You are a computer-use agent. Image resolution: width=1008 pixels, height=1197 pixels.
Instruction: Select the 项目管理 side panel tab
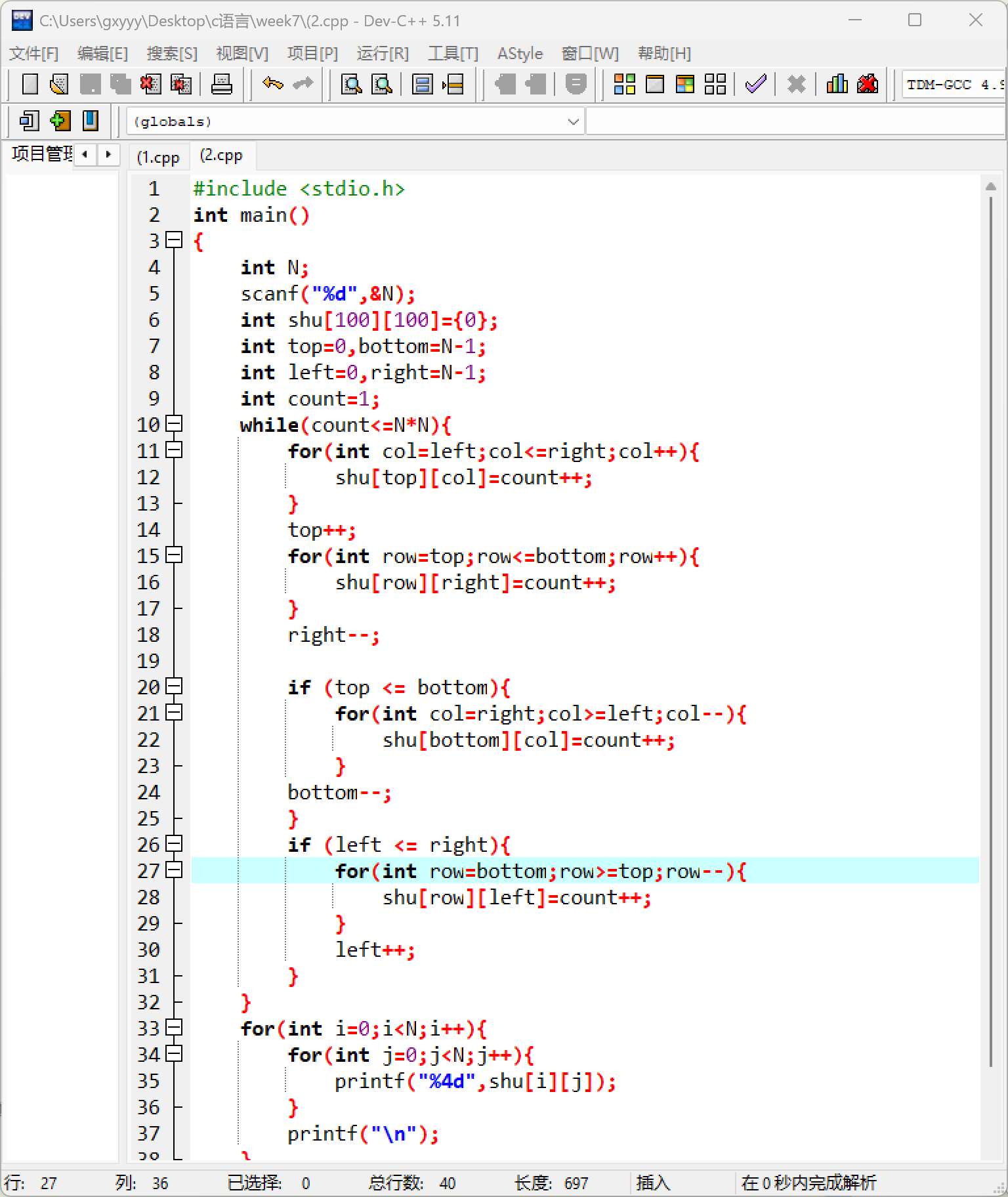[41, 154]
